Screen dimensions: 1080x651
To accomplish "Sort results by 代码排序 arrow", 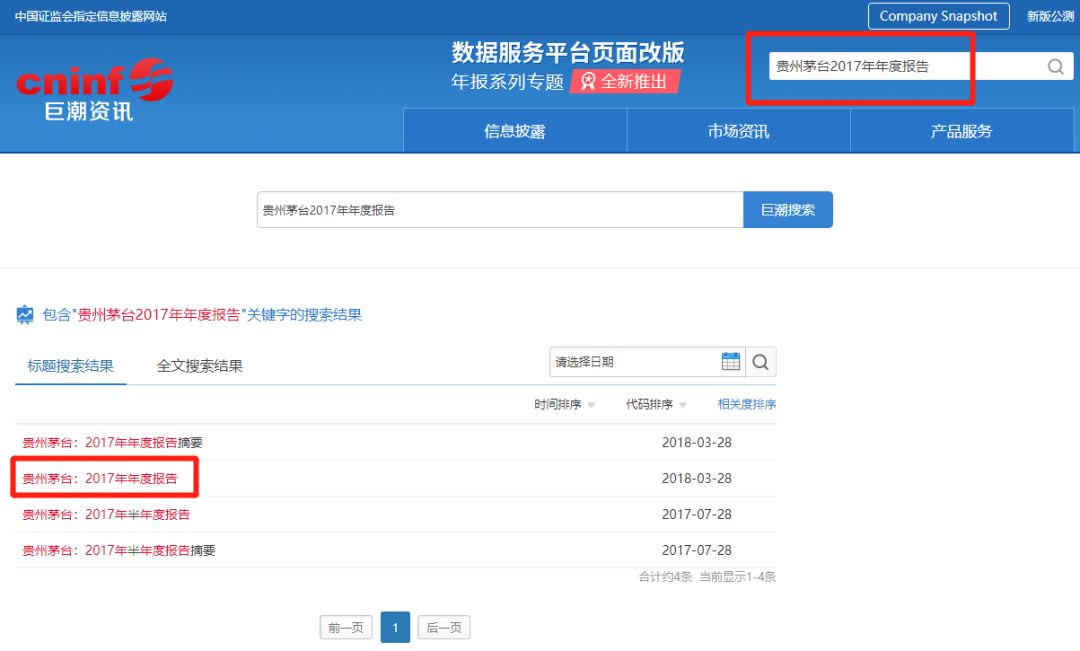I will 683,405.
